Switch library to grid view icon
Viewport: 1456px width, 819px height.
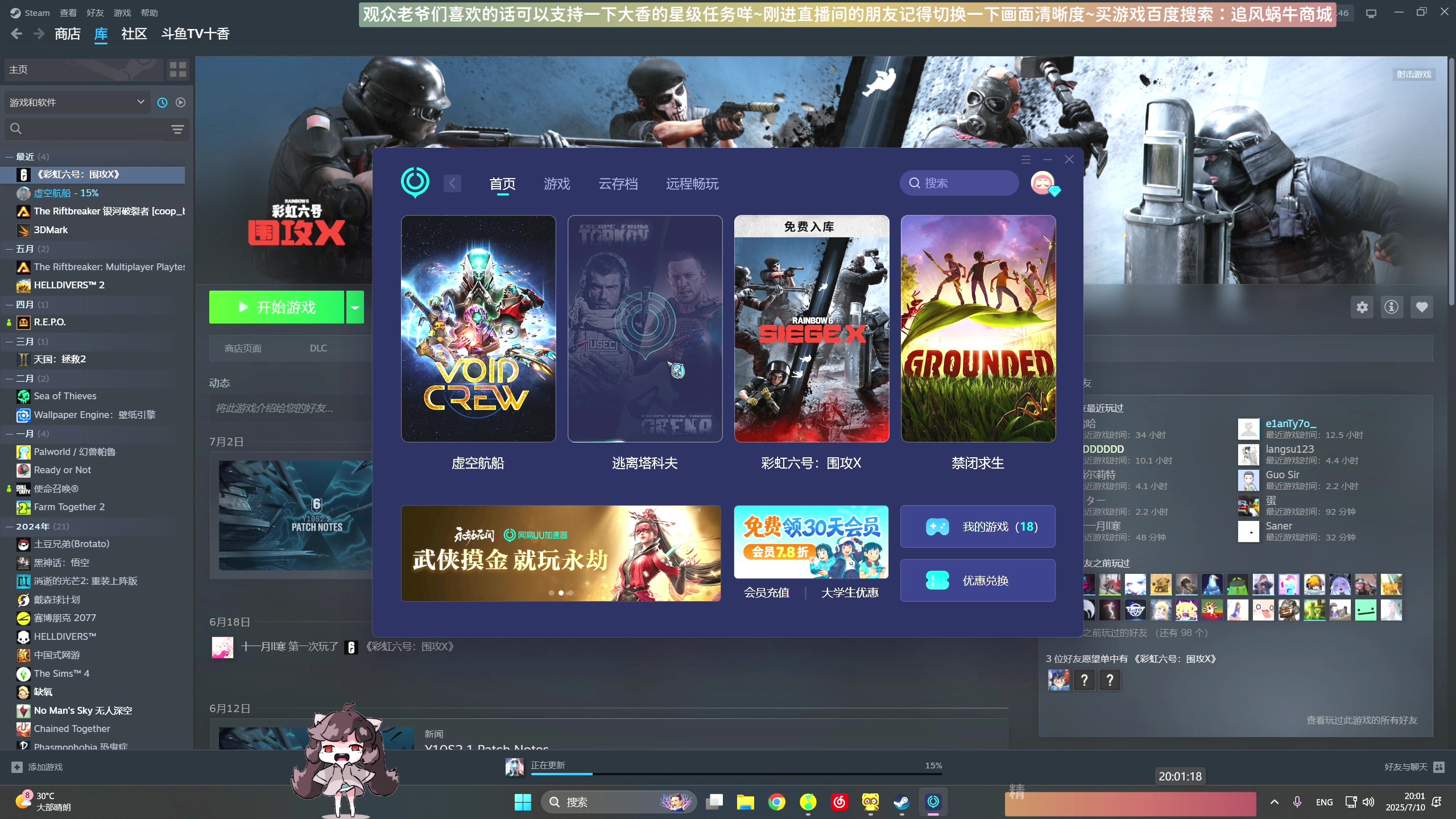pos(178,69)
